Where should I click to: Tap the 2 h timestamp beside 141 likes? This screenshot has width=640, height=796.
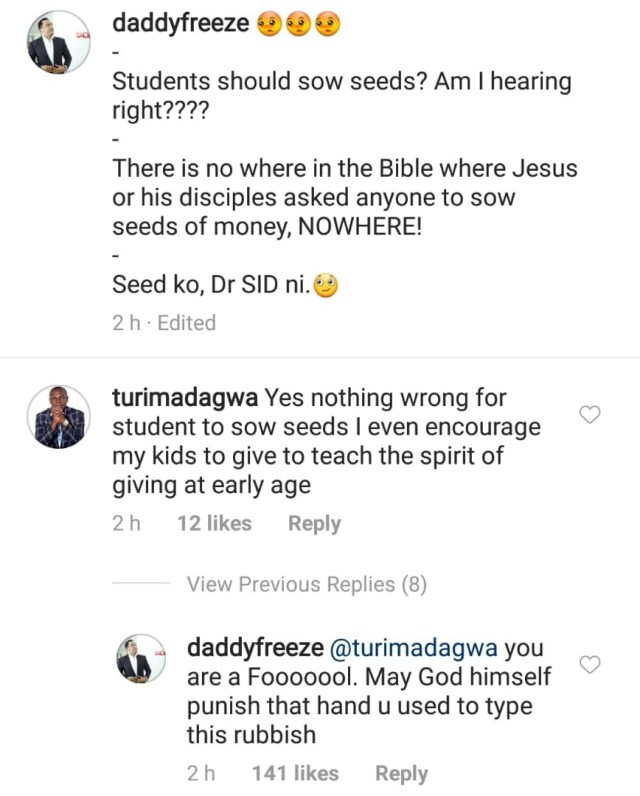coord(203,773)
